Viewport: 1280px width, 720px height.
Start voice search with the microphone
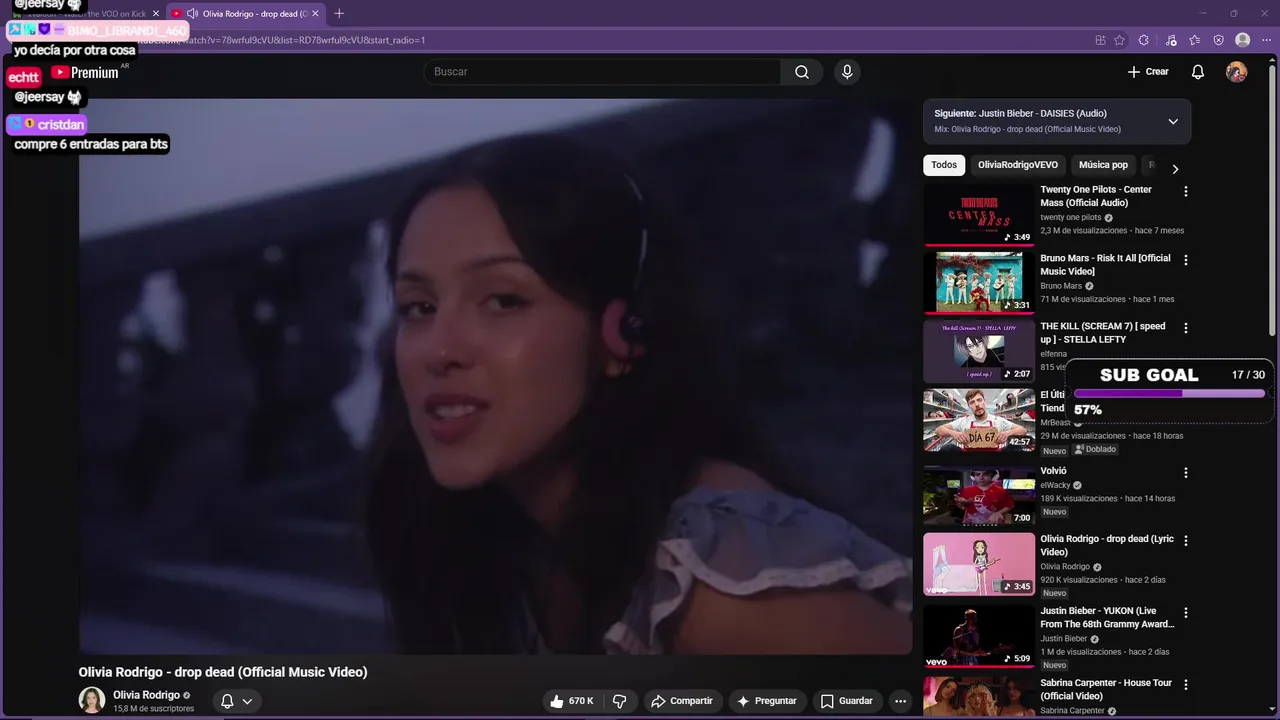click(847, 72)
